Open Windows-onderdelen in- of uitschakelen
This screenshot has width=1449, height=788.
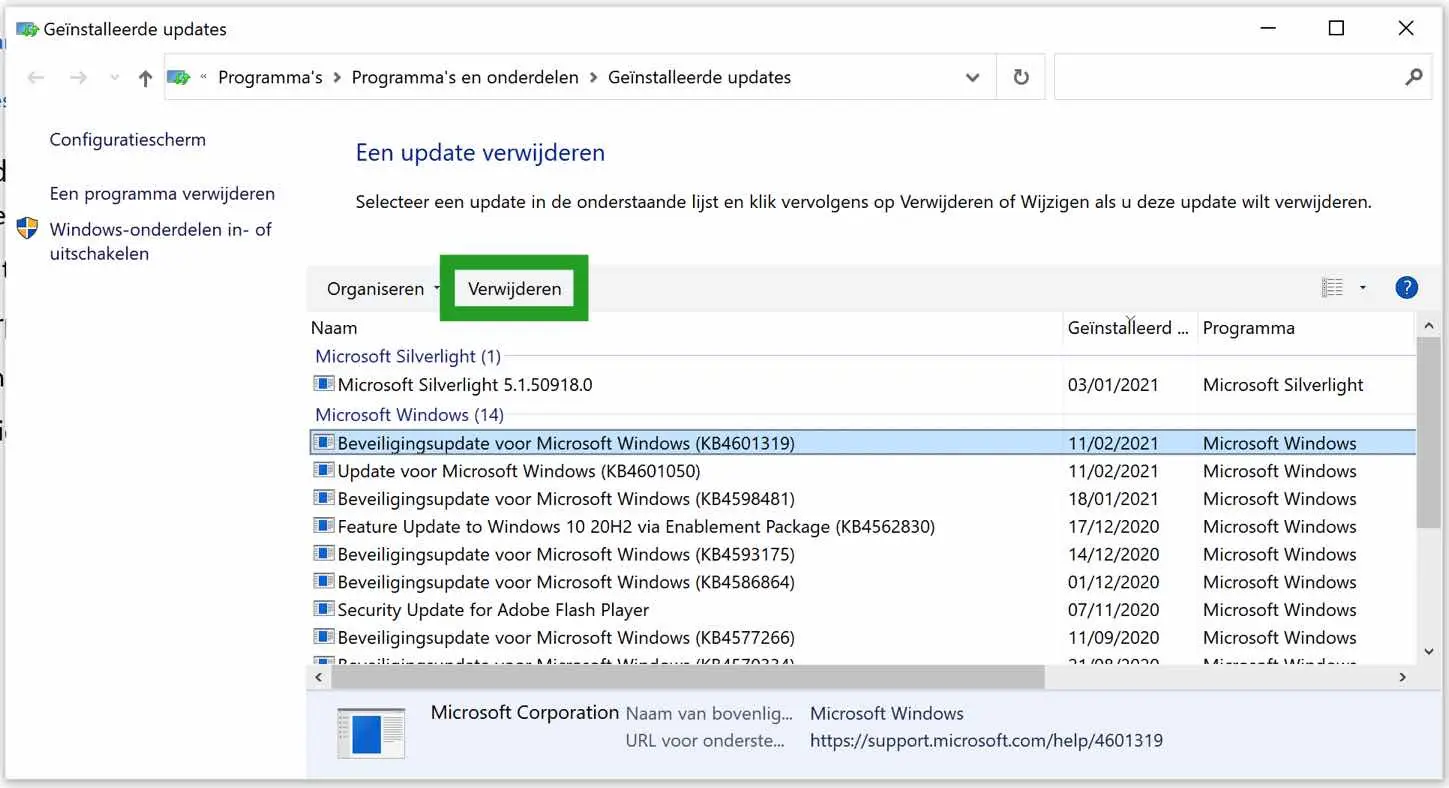[161, 242]
